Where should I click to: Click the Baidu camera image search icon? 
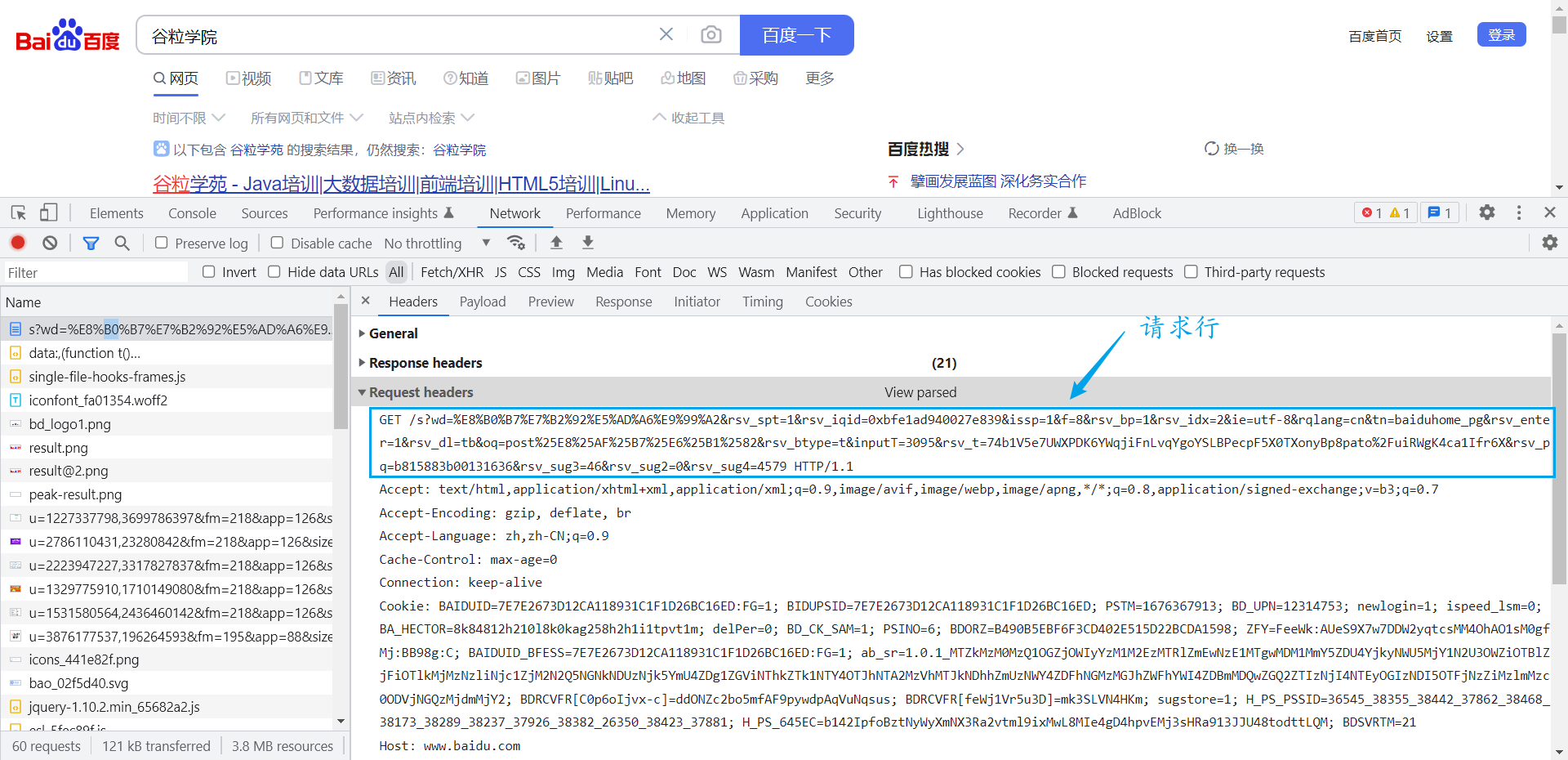tap(711, 34)
